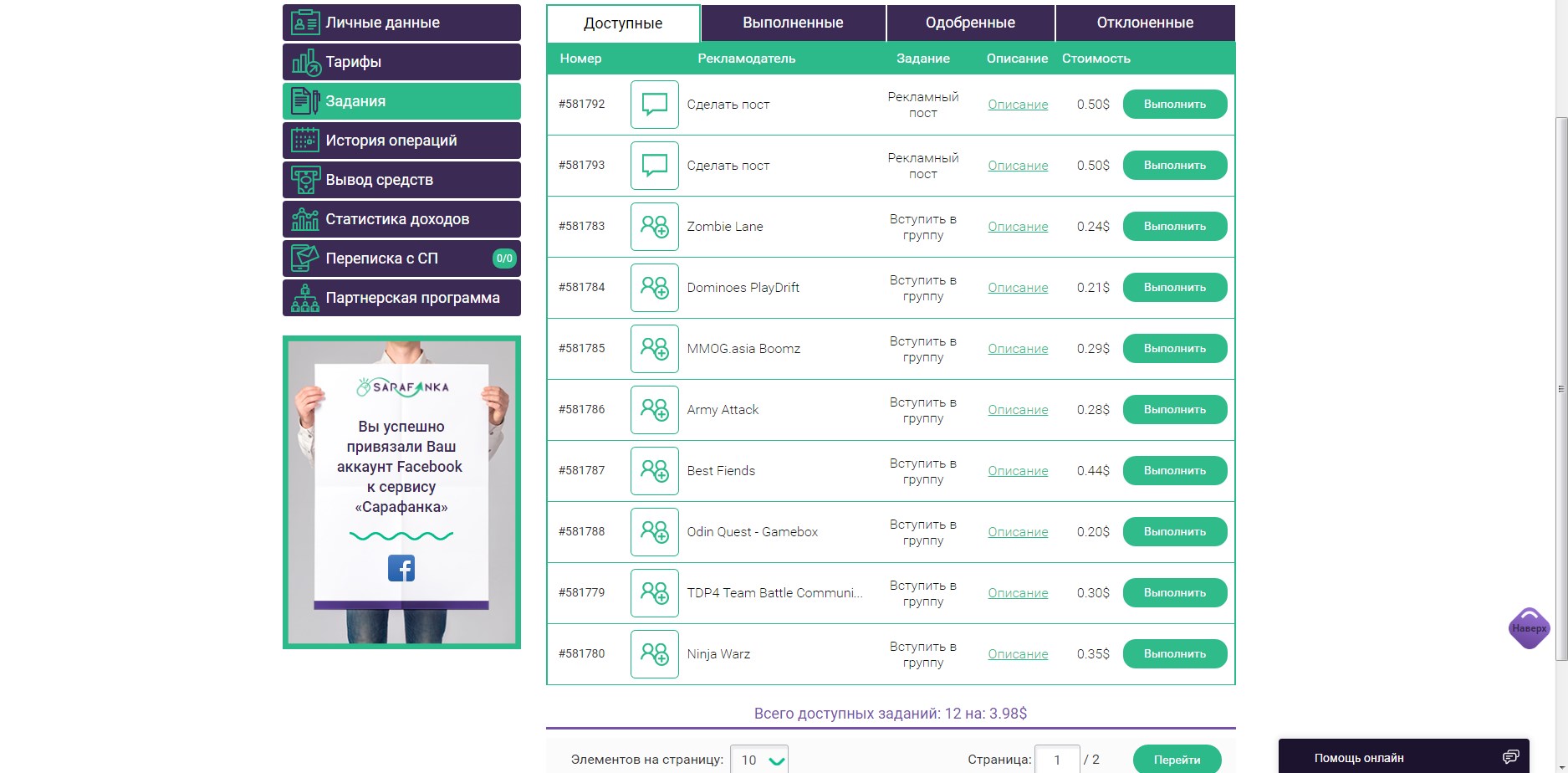
Task: Click the Партнерская программа hierarchy icon
Action: [304, 298]
